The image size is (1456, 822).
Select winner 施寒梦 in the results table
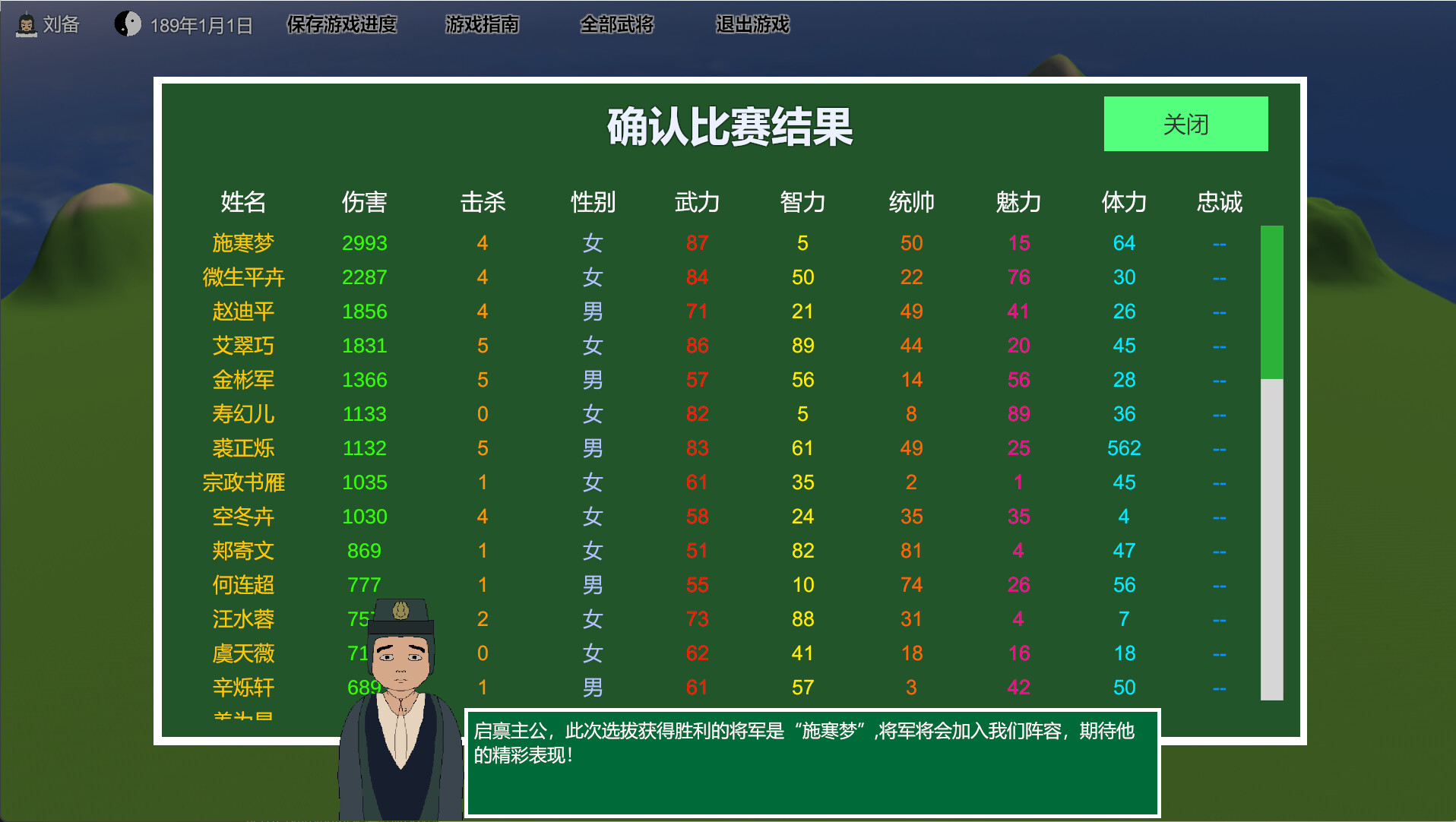pos(243,243)
